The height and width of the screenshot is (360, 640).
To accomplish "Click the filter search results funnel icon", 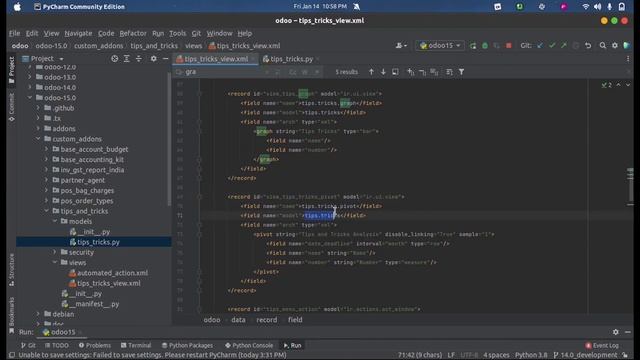I will (x=461, y=72).
